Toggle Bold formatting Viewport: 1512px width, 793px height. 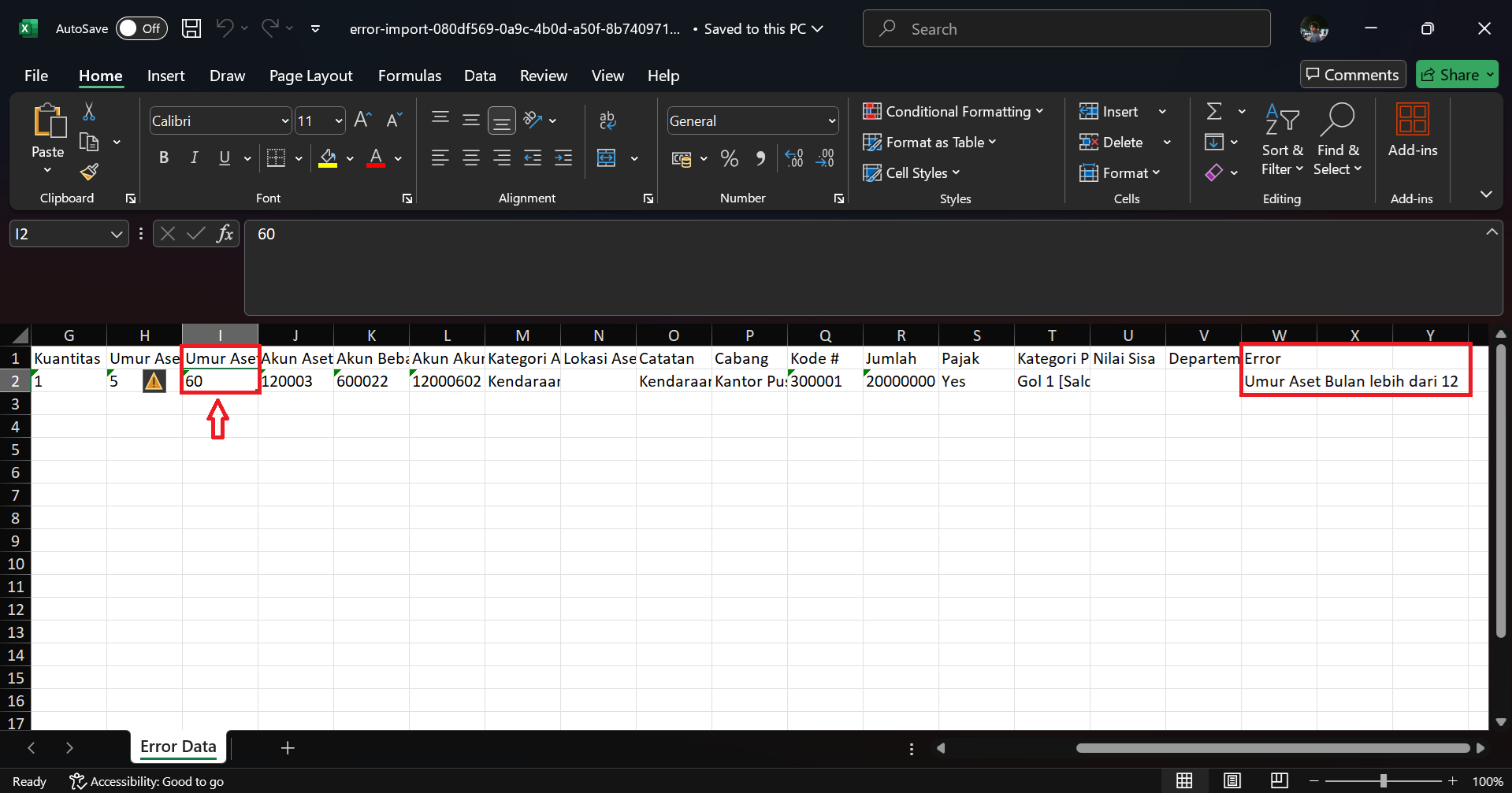click(x=164, y=158)
